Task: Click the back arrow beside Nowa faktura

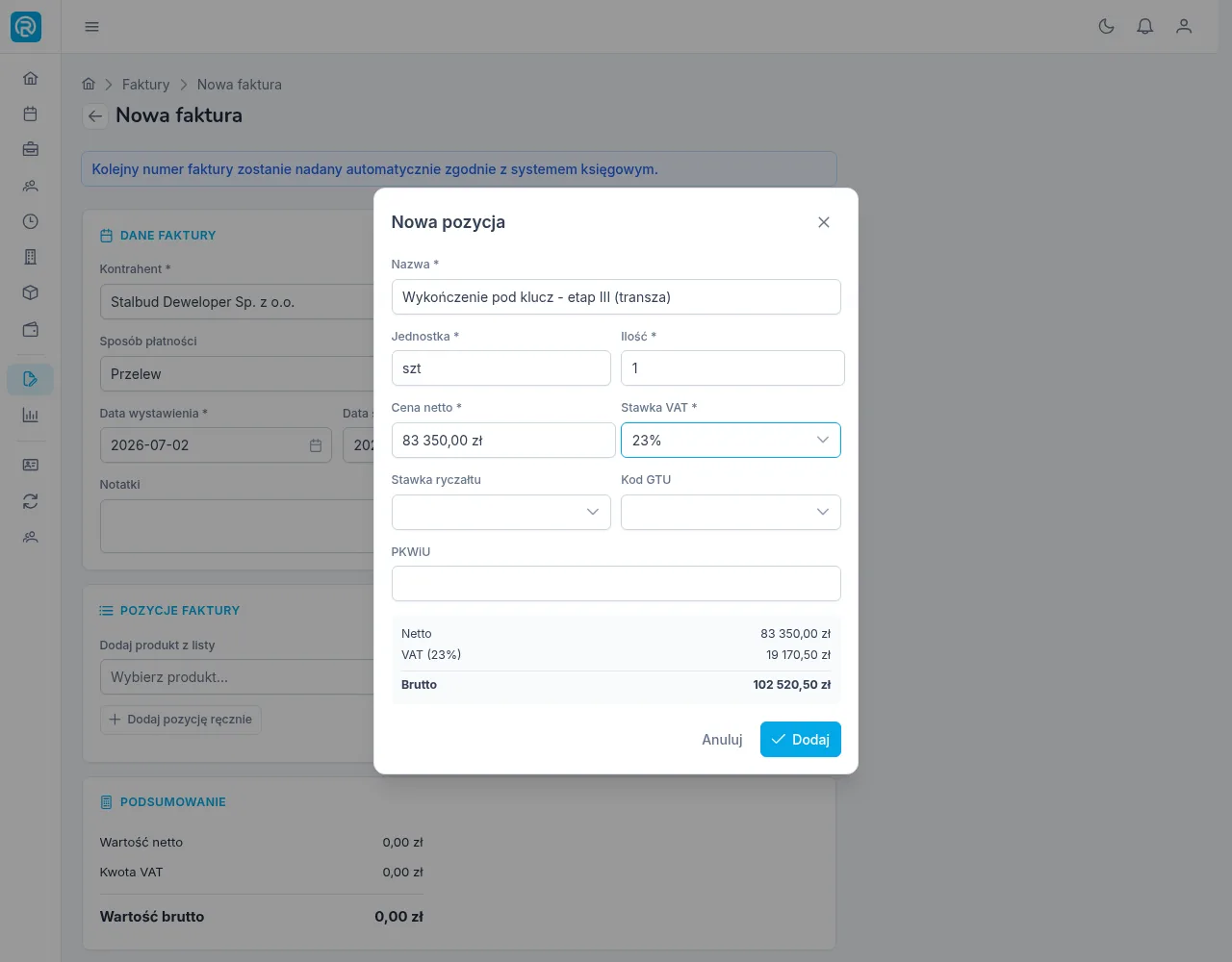Action: point(94,116)
